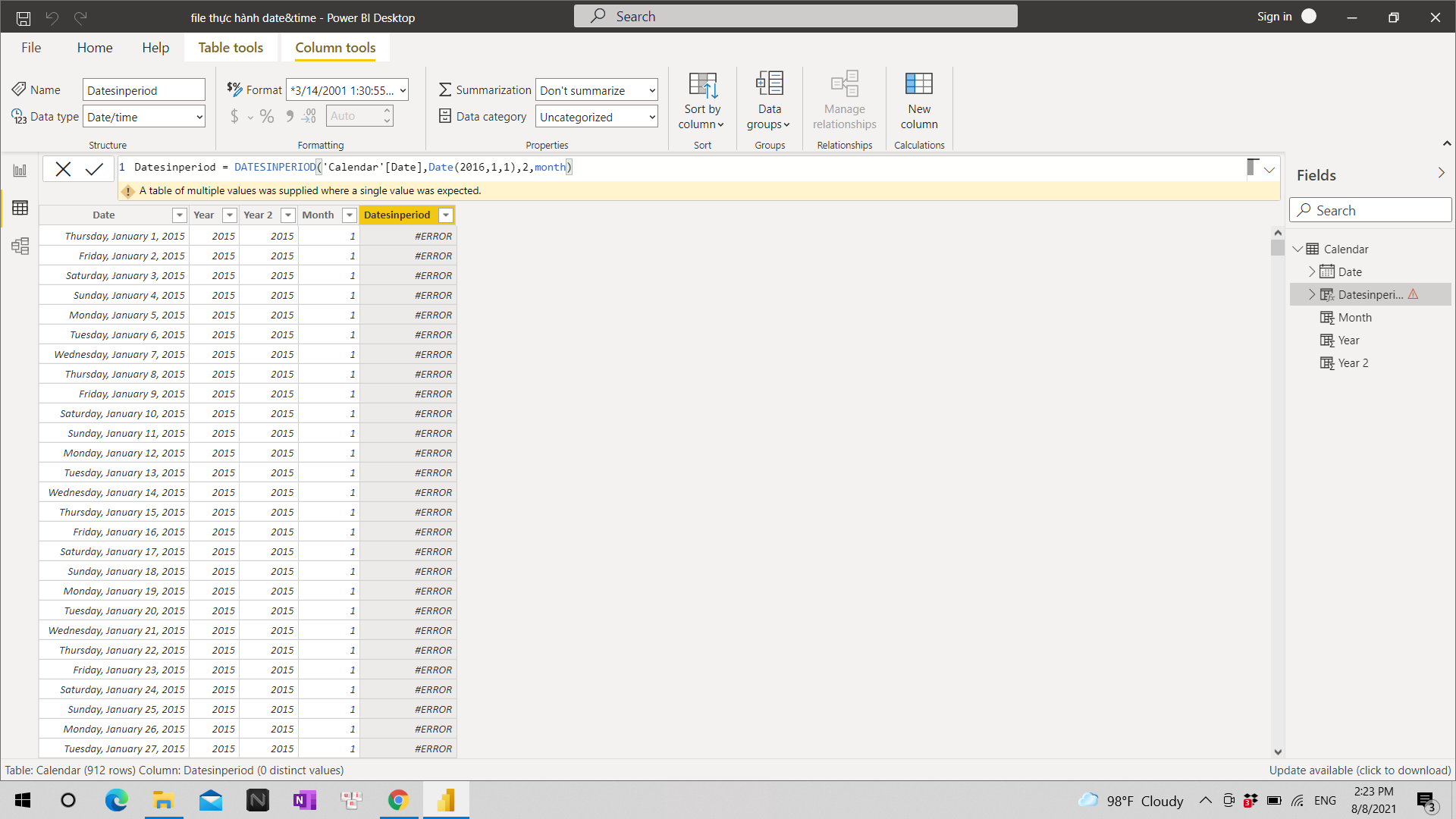
Task: Open Chrome from taskbar
Action: pos(398,800)
